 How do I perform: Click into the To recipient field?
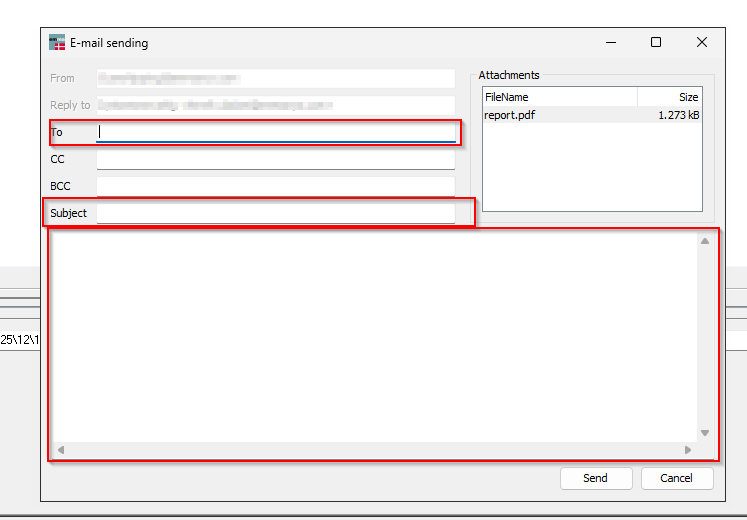pyautogui.click(x=275, y=132)
